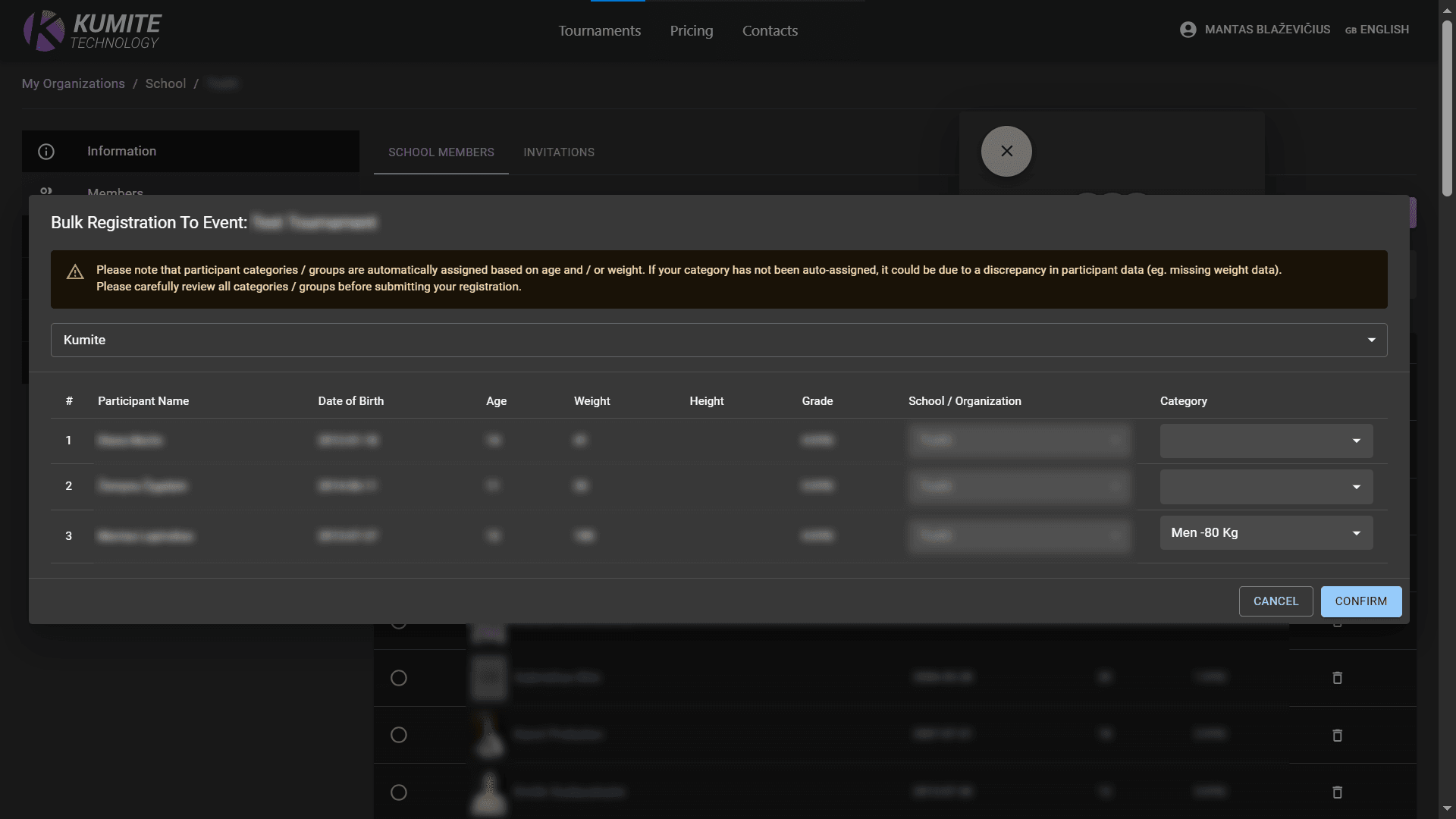Image resolution: width=1456 pixels, height=819 pixels.
Task: Click the page vertical scrollbar thumb
Action: click(1447, 106)
